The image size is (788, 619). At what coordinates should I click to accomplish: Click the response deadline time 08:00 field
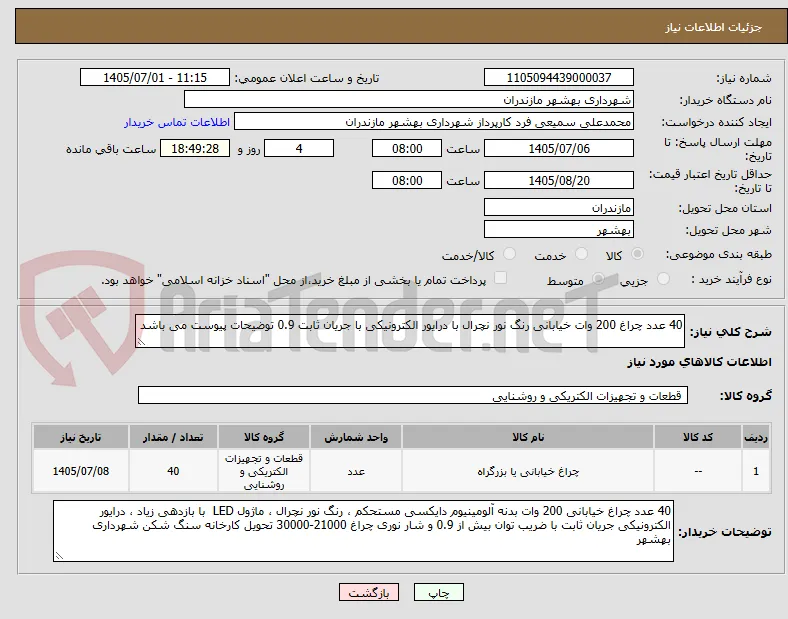pos(407,149)
